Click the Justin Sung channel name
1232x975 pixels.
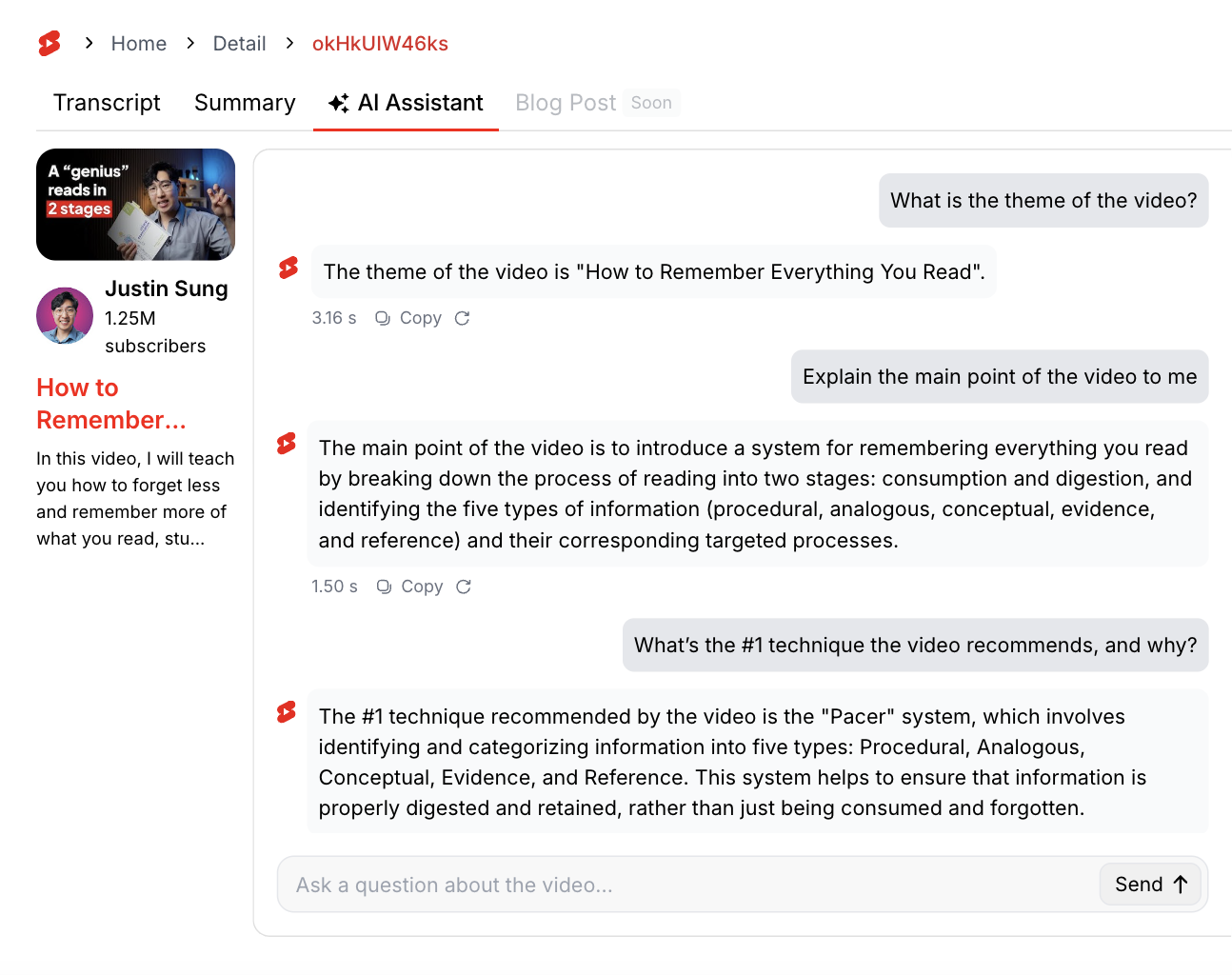pyautogui.click(x=167, y=289)
